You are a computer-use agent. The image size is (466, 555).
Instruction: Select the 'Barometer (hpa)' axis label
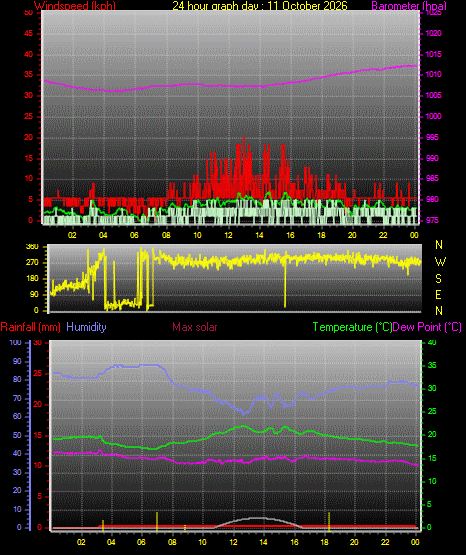(409, 5)
